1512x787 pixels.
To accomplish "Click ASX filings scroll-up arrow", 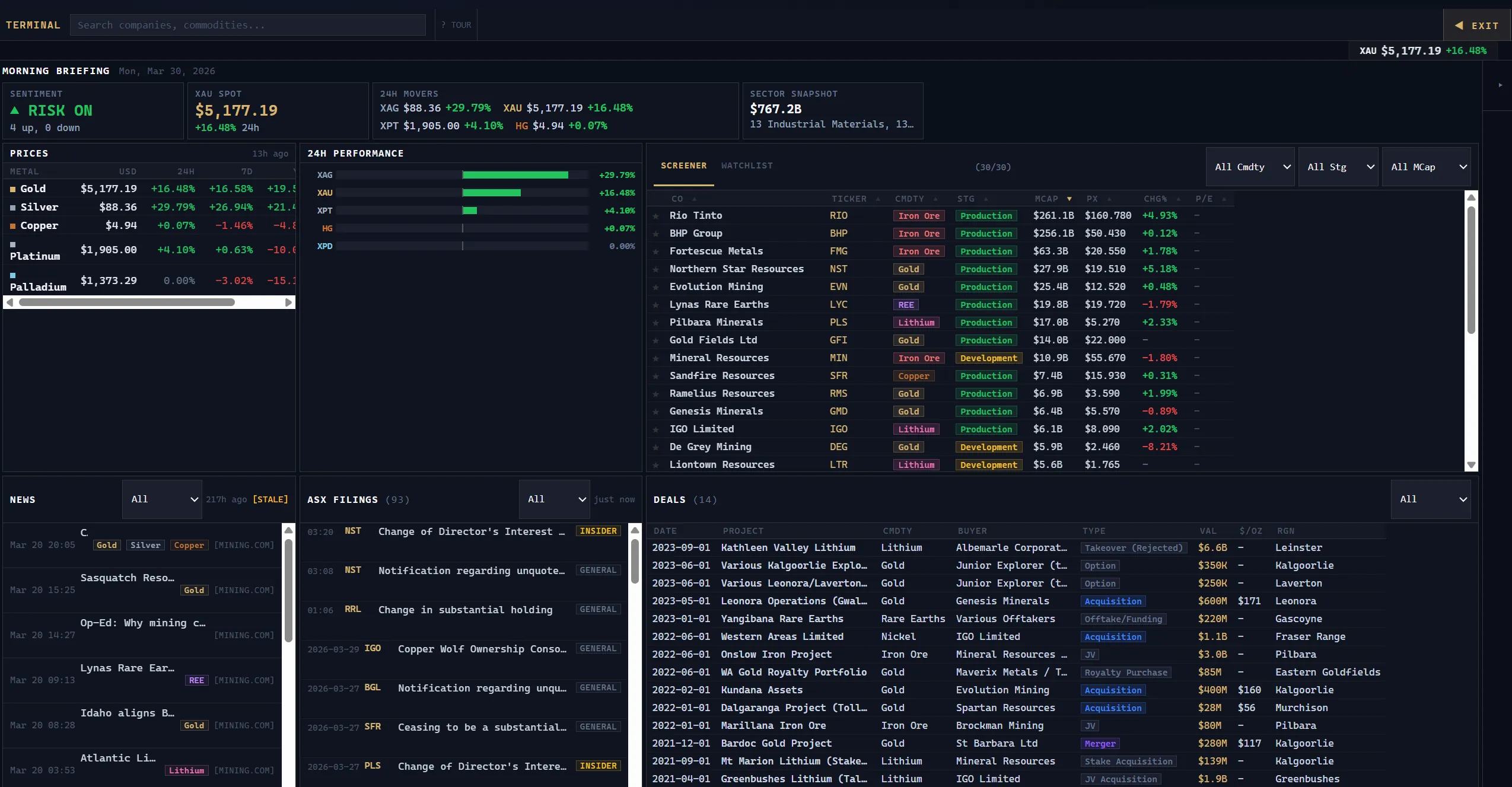I will click(635, 530).
